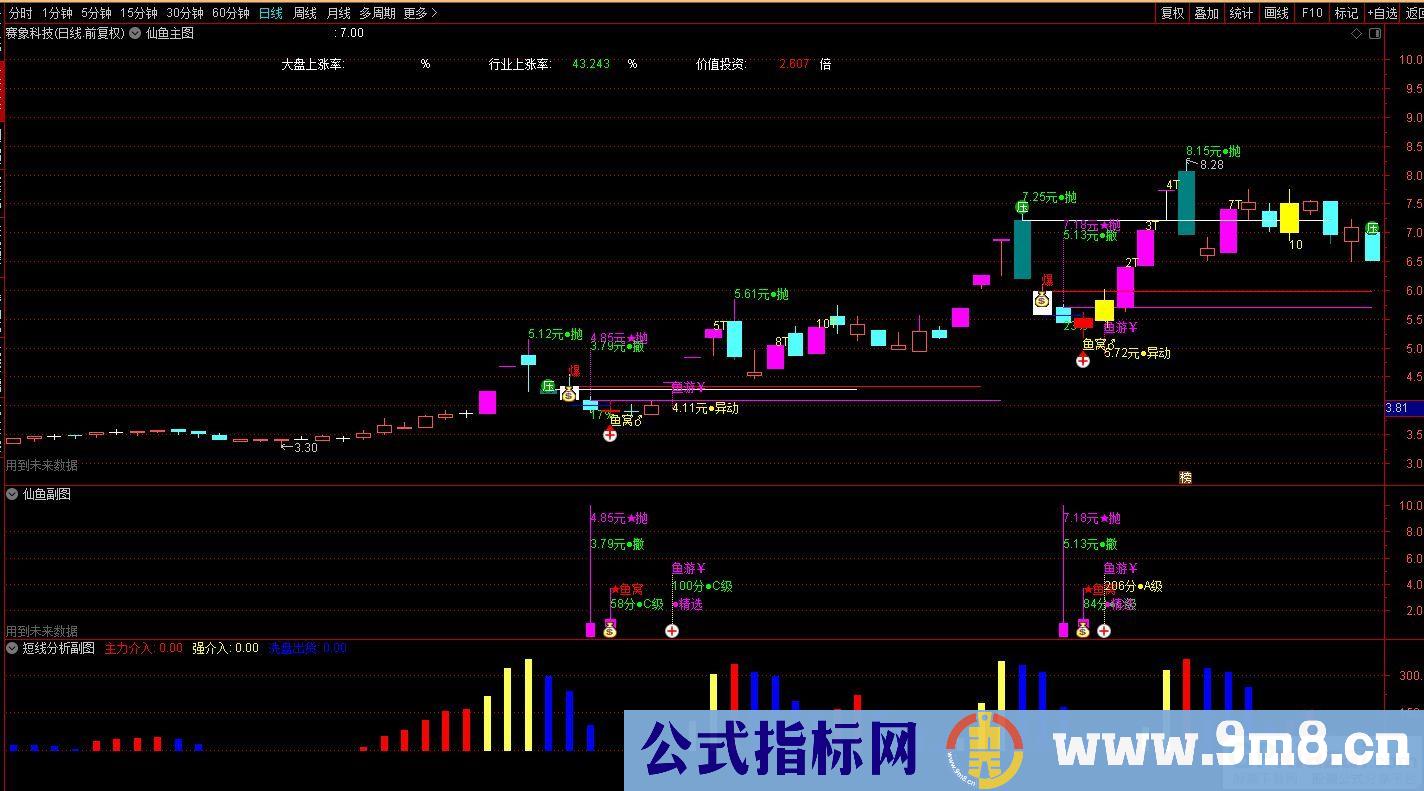Click the 主力介入: 0.00 readout

[143, 648]
